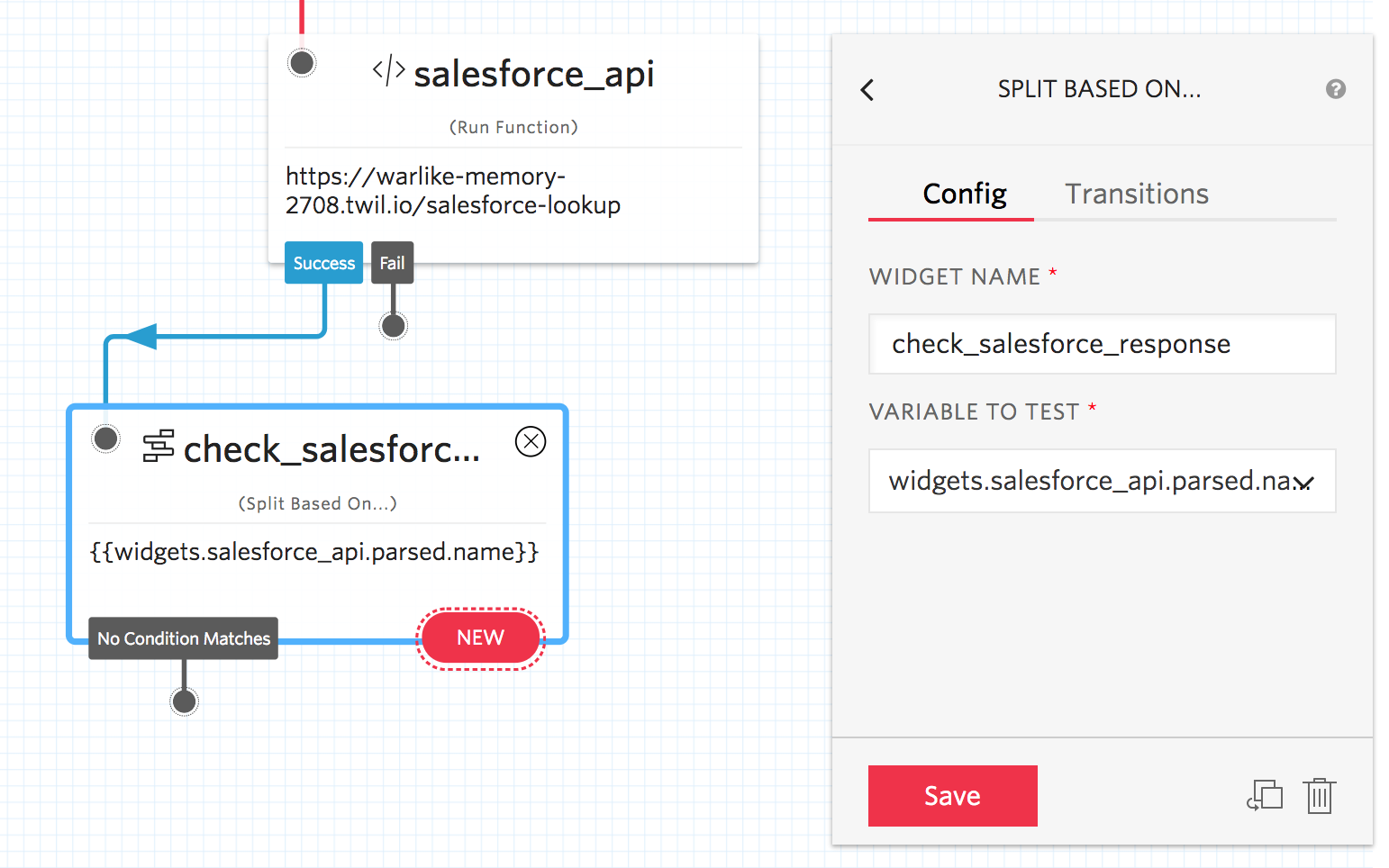The height and width of the screenshot is (868, 1389).
Task: Click the (Run Function) subtitle
Action: pos(513,127)
